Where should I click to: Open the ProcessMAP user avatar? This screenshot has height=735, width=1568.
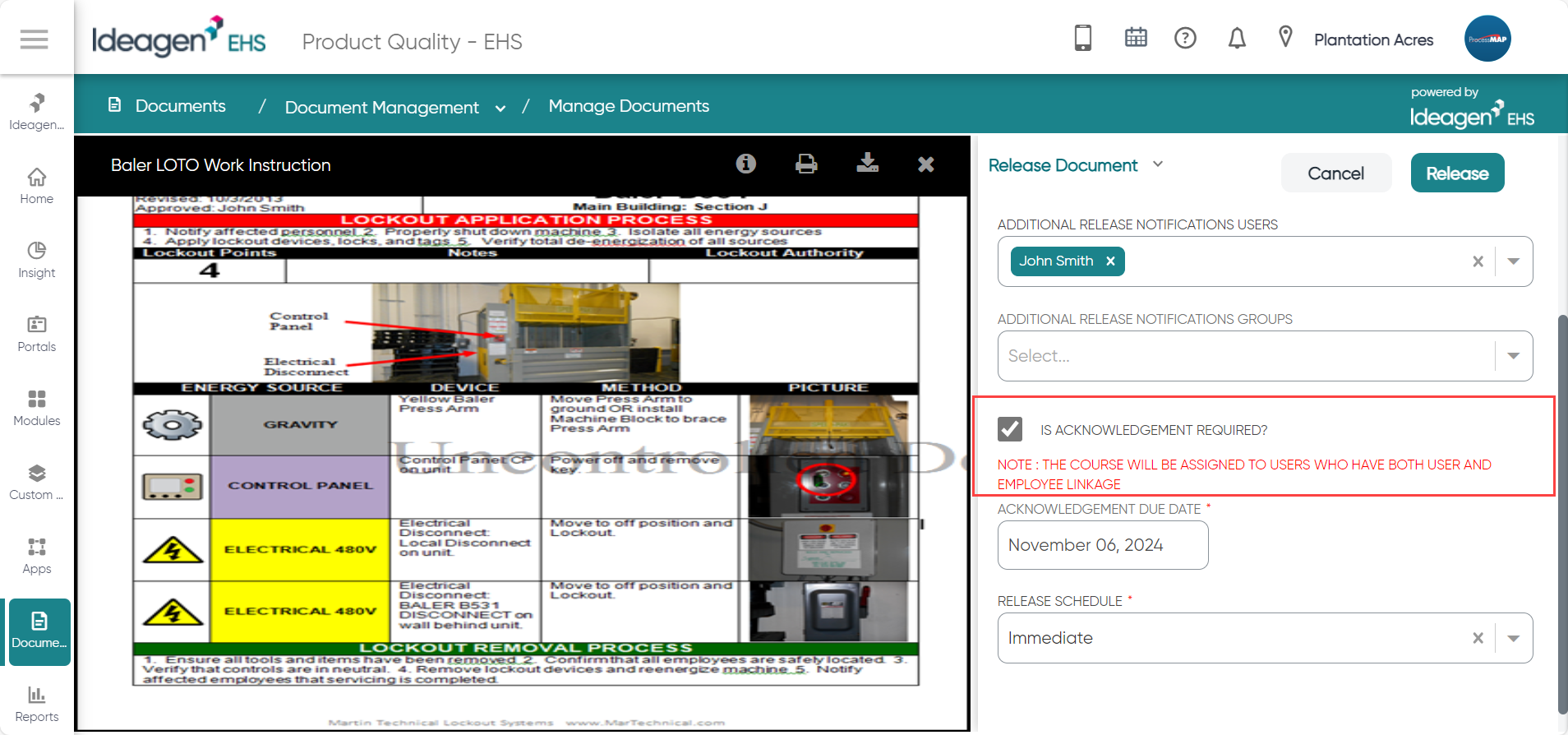(1487, 39)
